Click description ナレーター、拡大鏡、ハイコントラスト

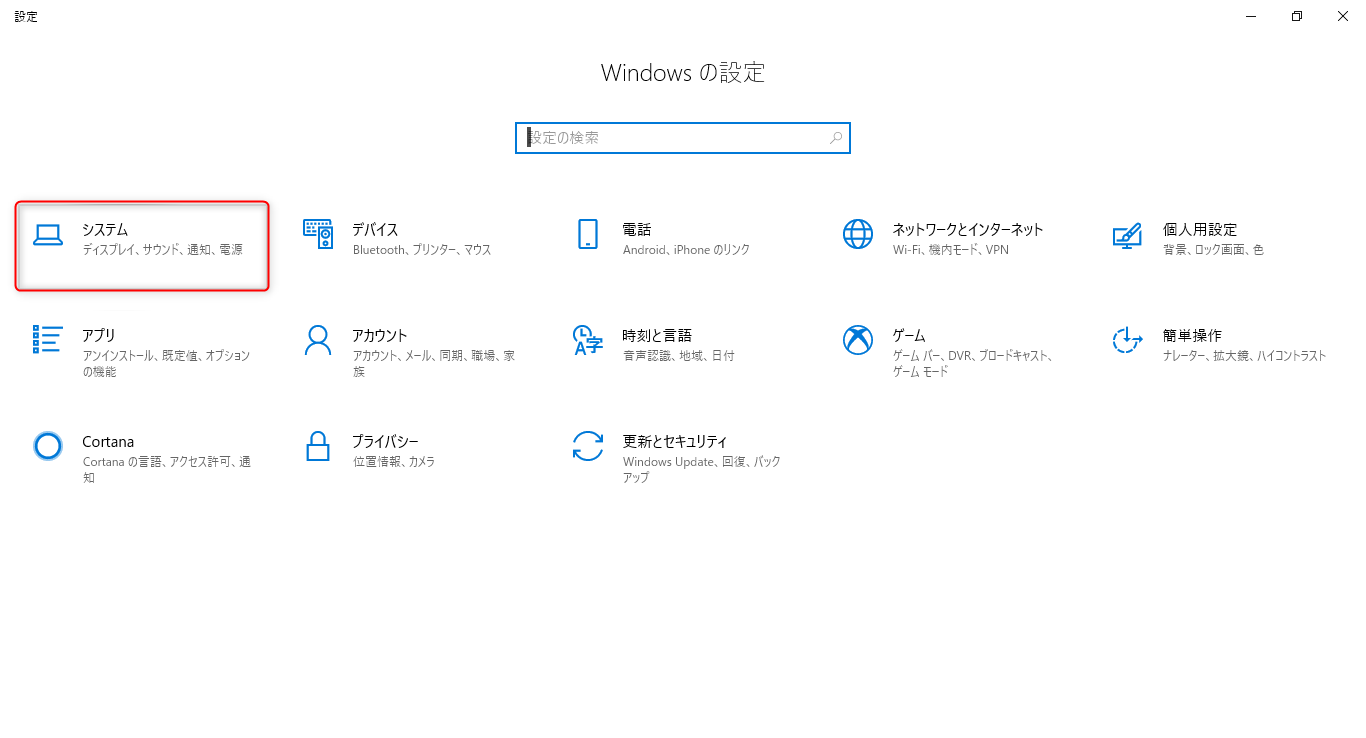(x=1245, y=356)
